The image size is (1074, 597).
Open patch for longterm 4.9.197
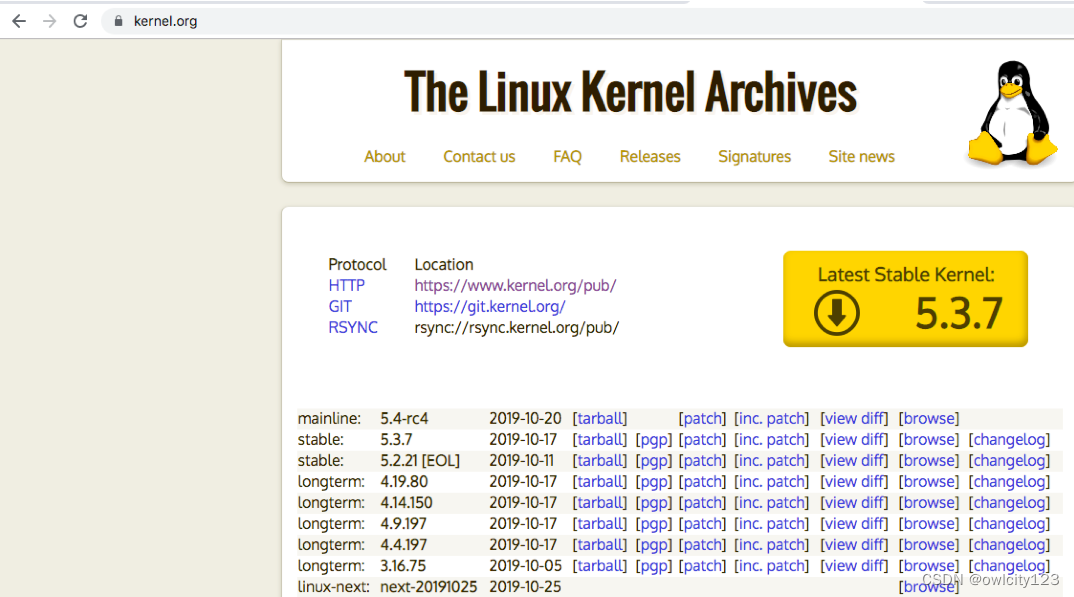[x=702, y=524]
